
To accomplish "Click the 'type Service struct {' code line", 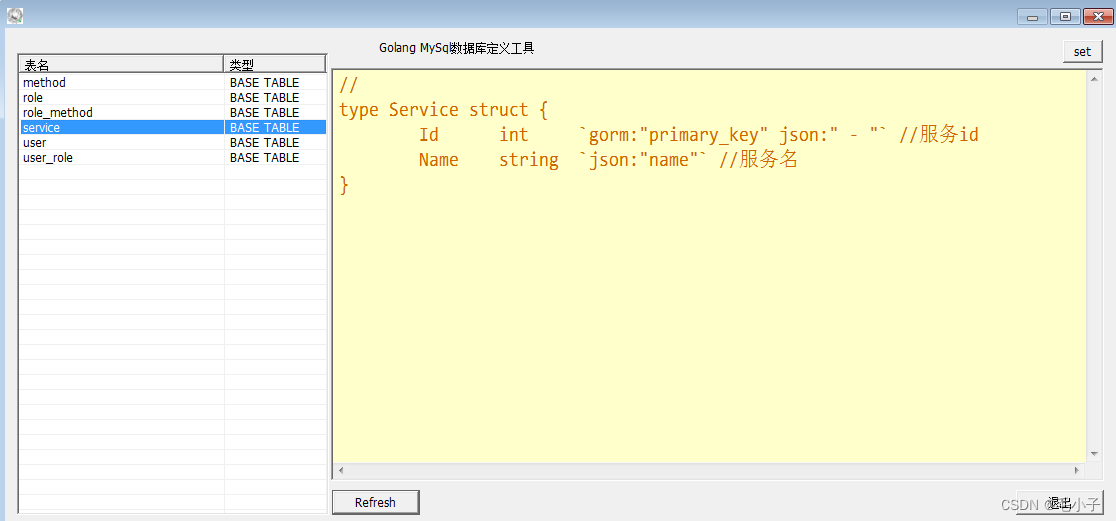I will point(443,110).
